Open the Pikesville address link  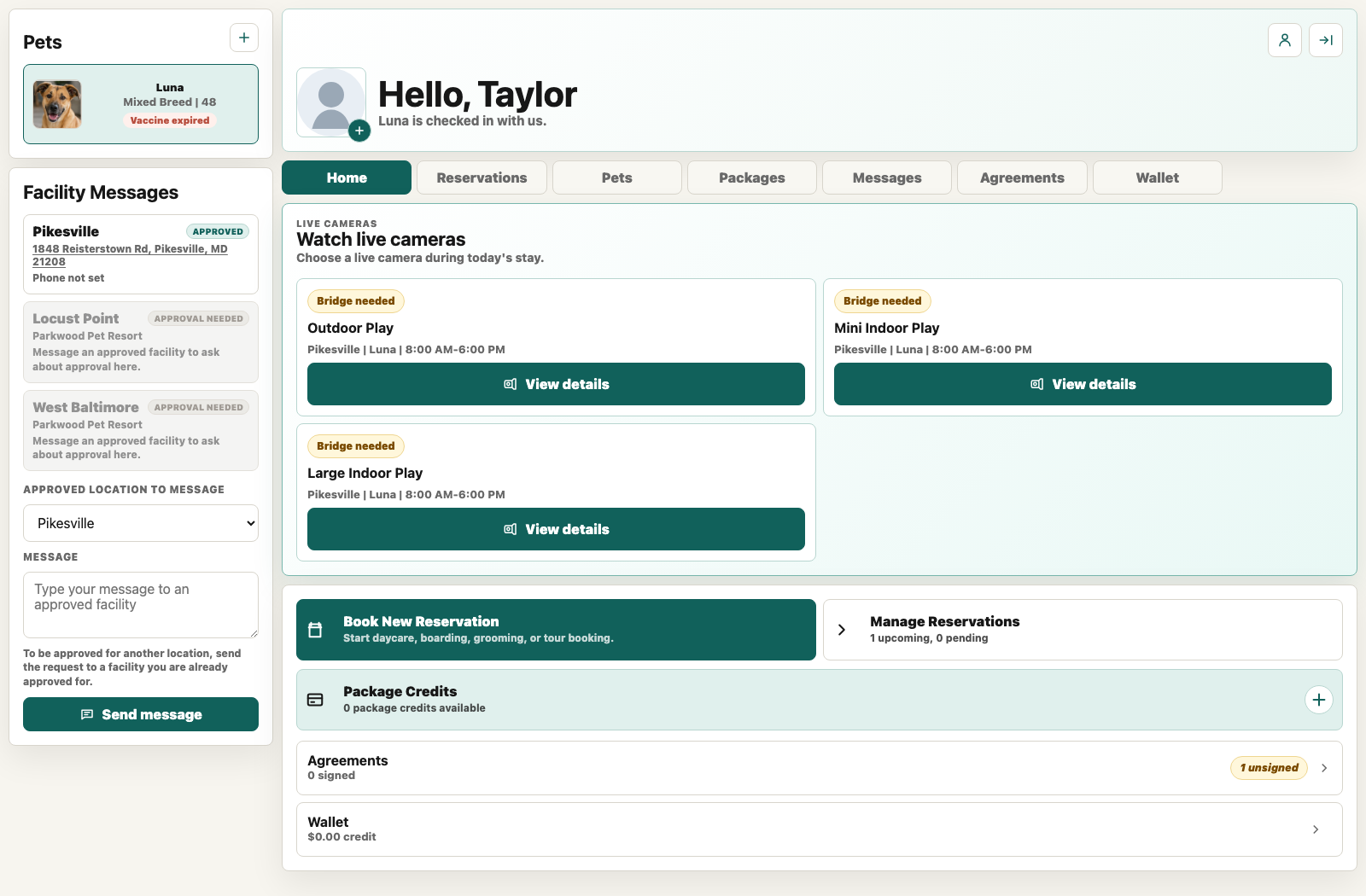[x=130, y=255]
